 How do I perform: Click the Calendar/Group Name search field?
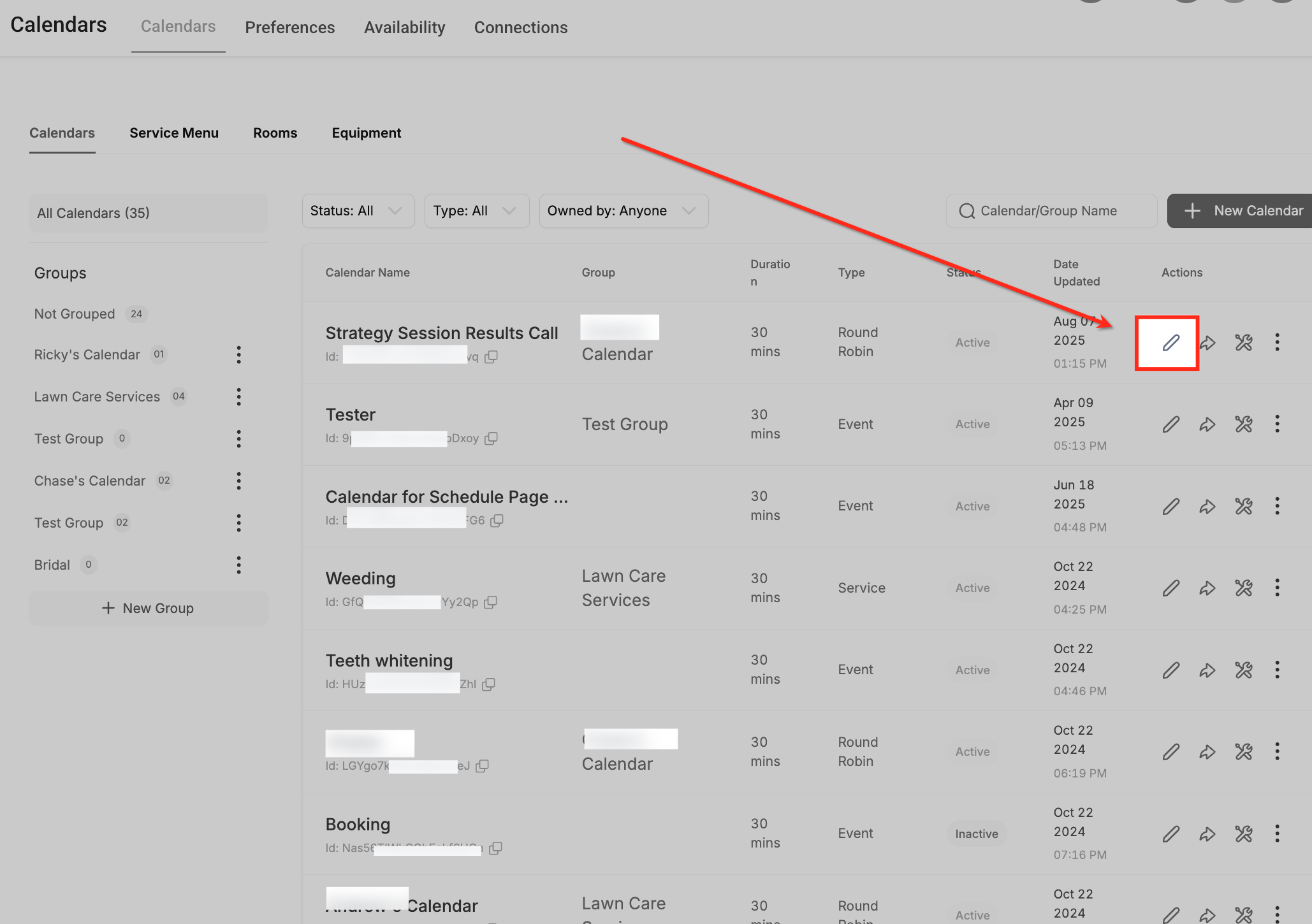tap(1058, 211)
